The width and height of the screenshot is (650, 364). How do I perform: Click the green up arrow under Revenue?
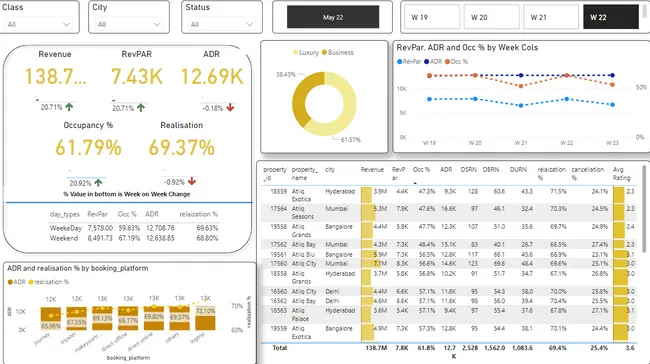pyautogui.click(x=69, y=107)
